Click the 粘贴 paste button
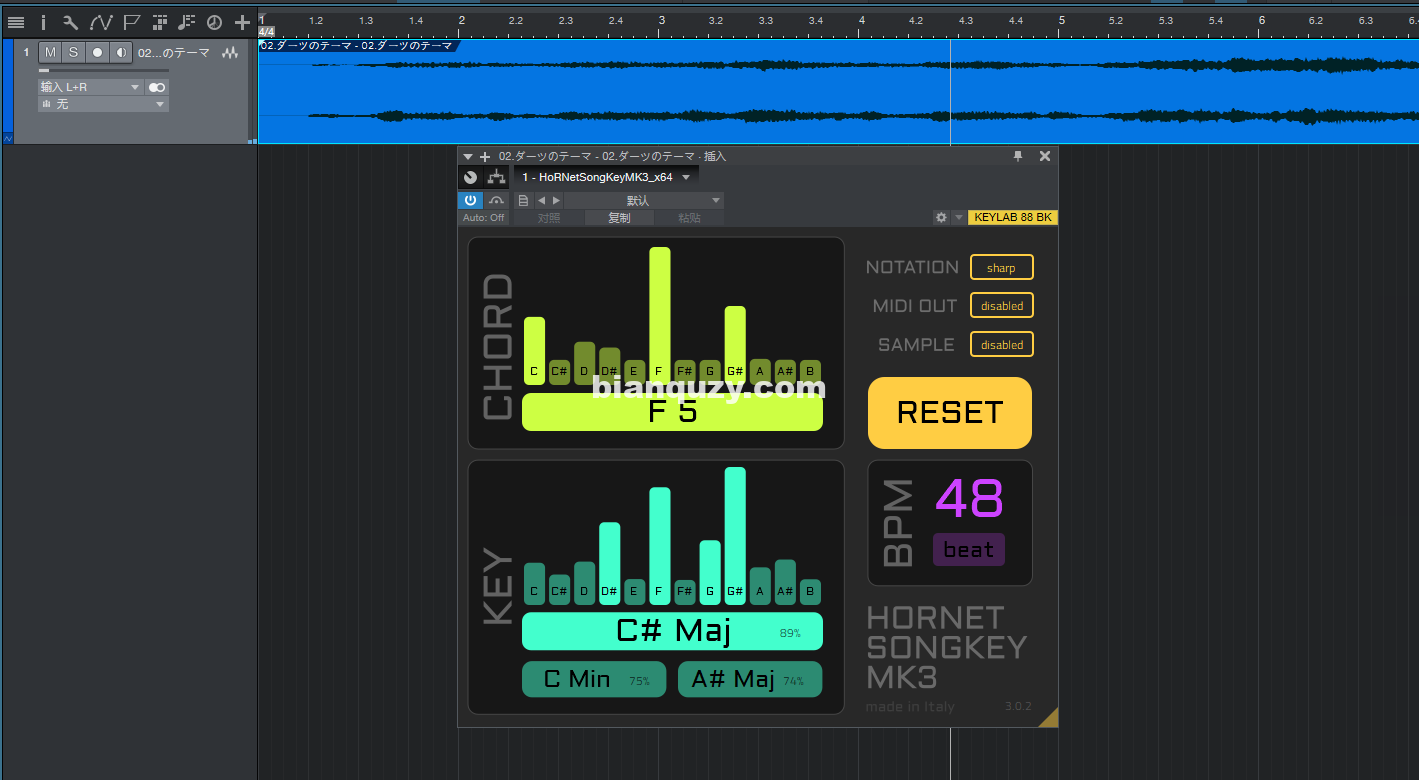This screenshot has height=780, width=1419. (x=689, y=217)
